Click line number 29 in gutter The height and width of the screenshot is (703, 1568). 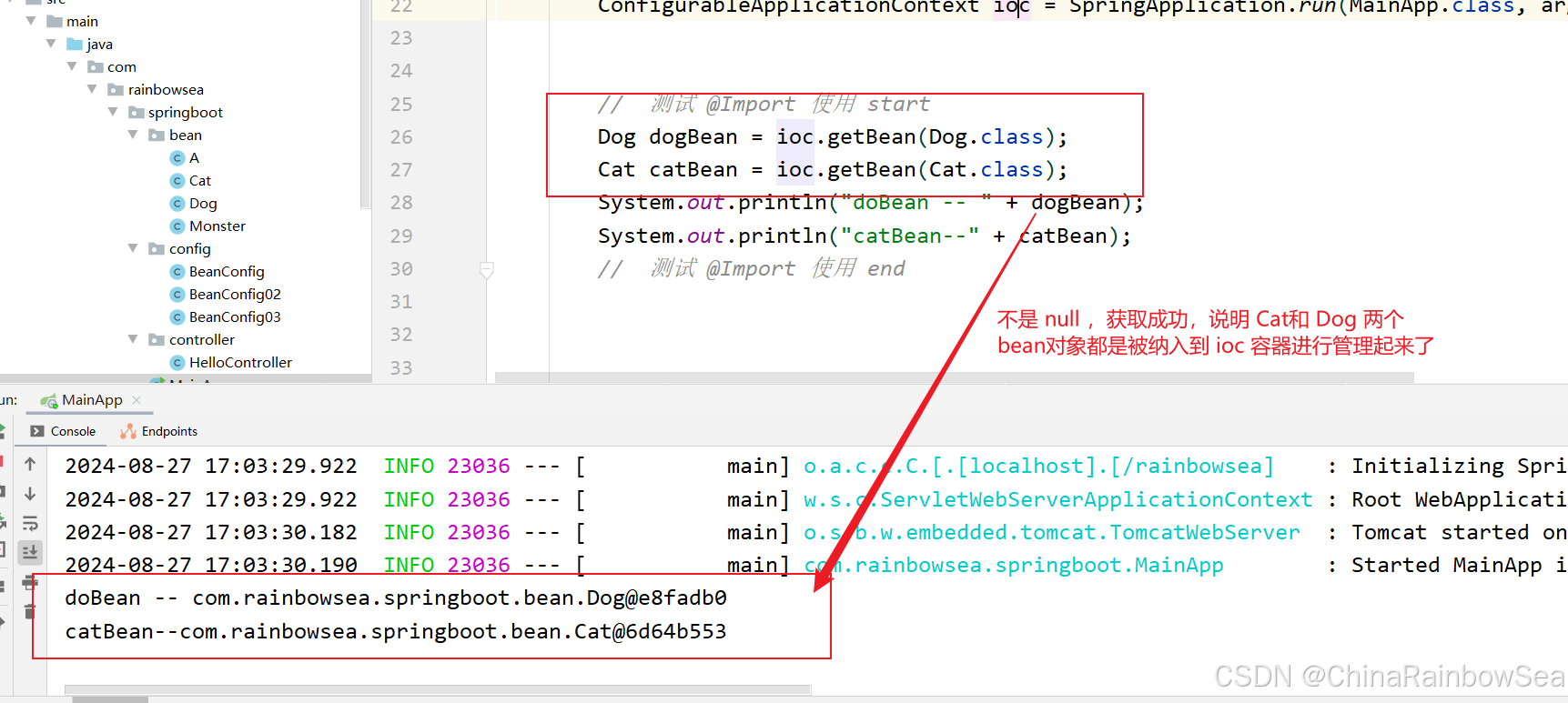coord(401,236)
